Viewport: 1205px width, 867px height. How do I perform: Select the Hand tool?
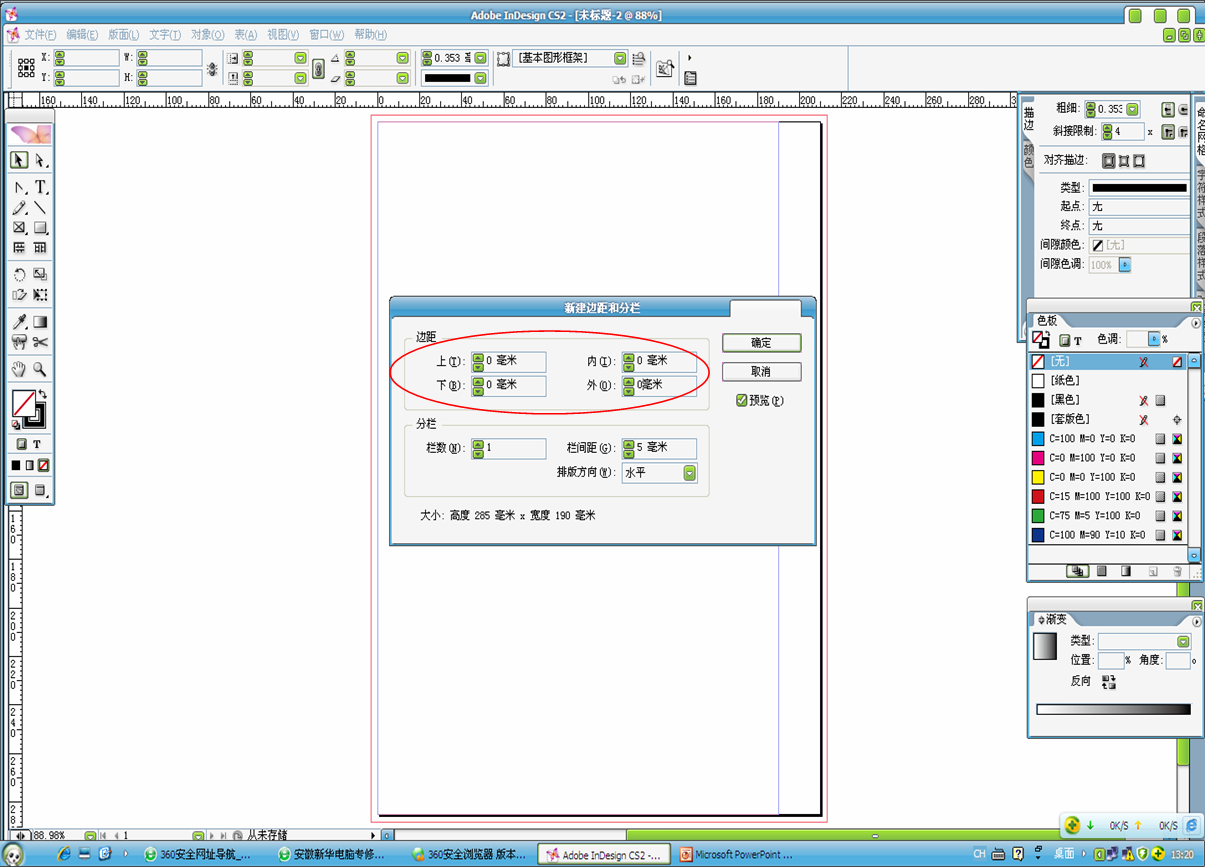[19, 369]
